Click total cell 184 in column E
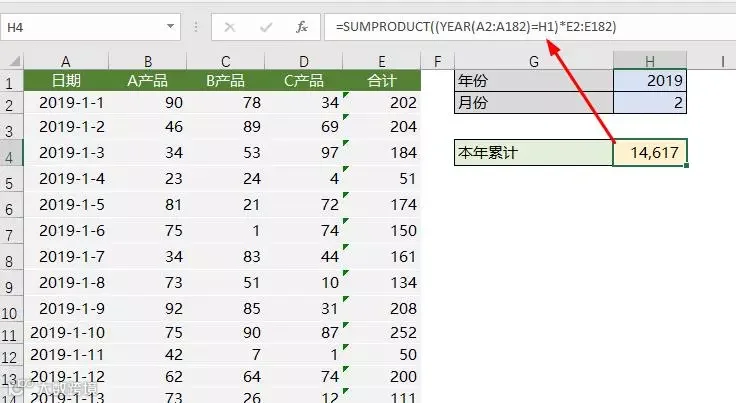 (382, 152)
